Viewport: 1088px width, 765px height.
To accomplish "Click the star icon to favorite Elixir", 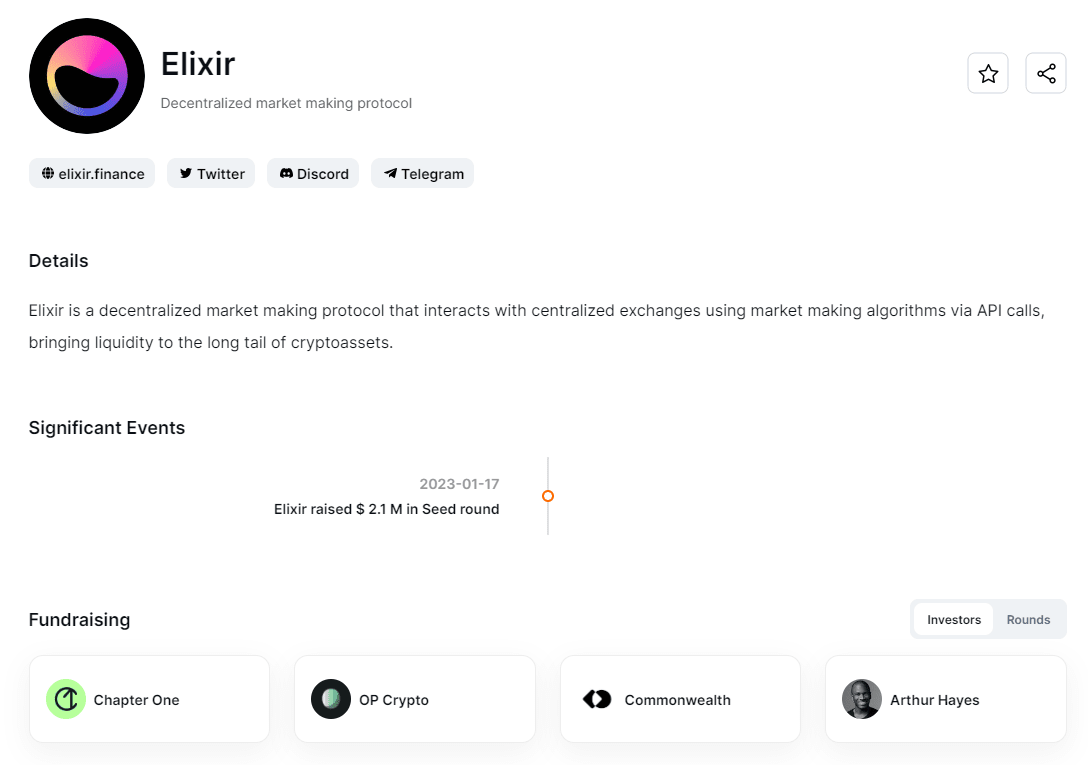I will coord(988,73).
